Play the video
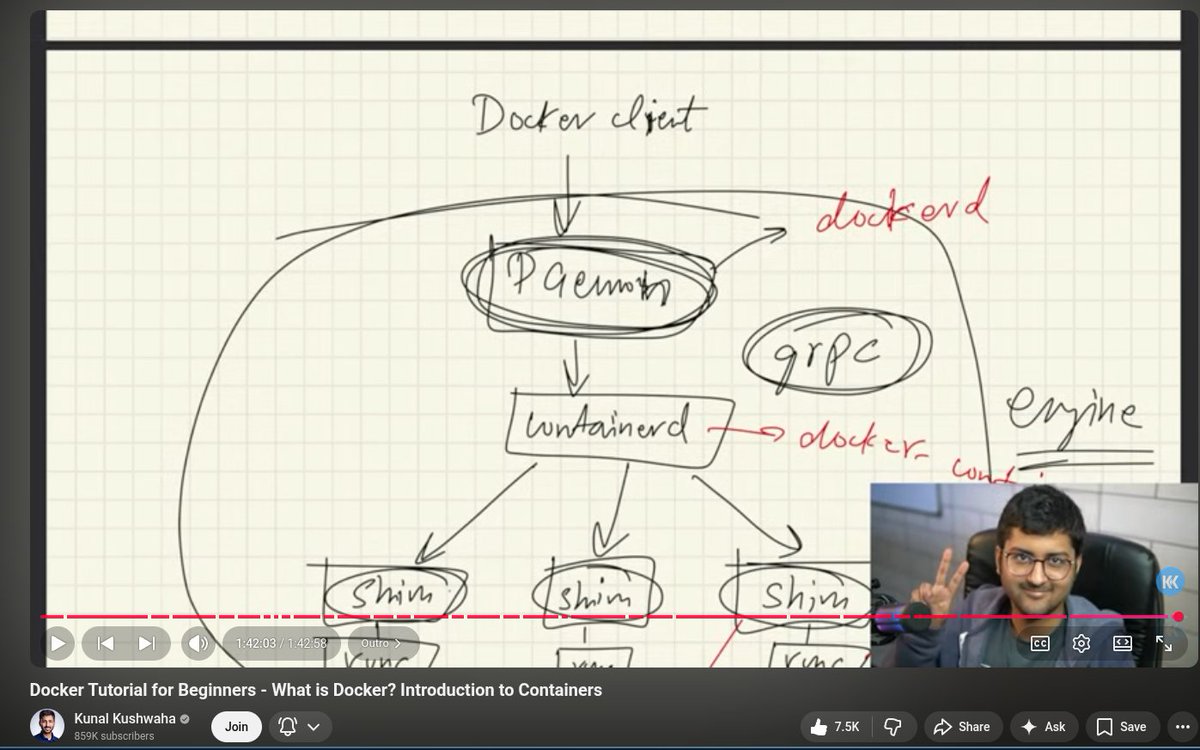Image resolution: width=1200 pixels, height=750 pixels. click(58, 643)
